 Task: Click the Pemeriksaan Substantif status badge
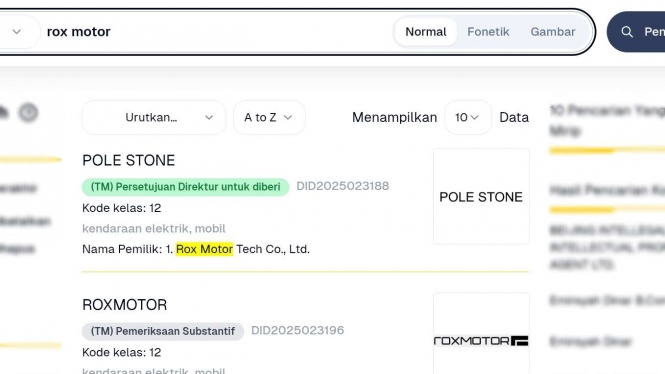163,331
